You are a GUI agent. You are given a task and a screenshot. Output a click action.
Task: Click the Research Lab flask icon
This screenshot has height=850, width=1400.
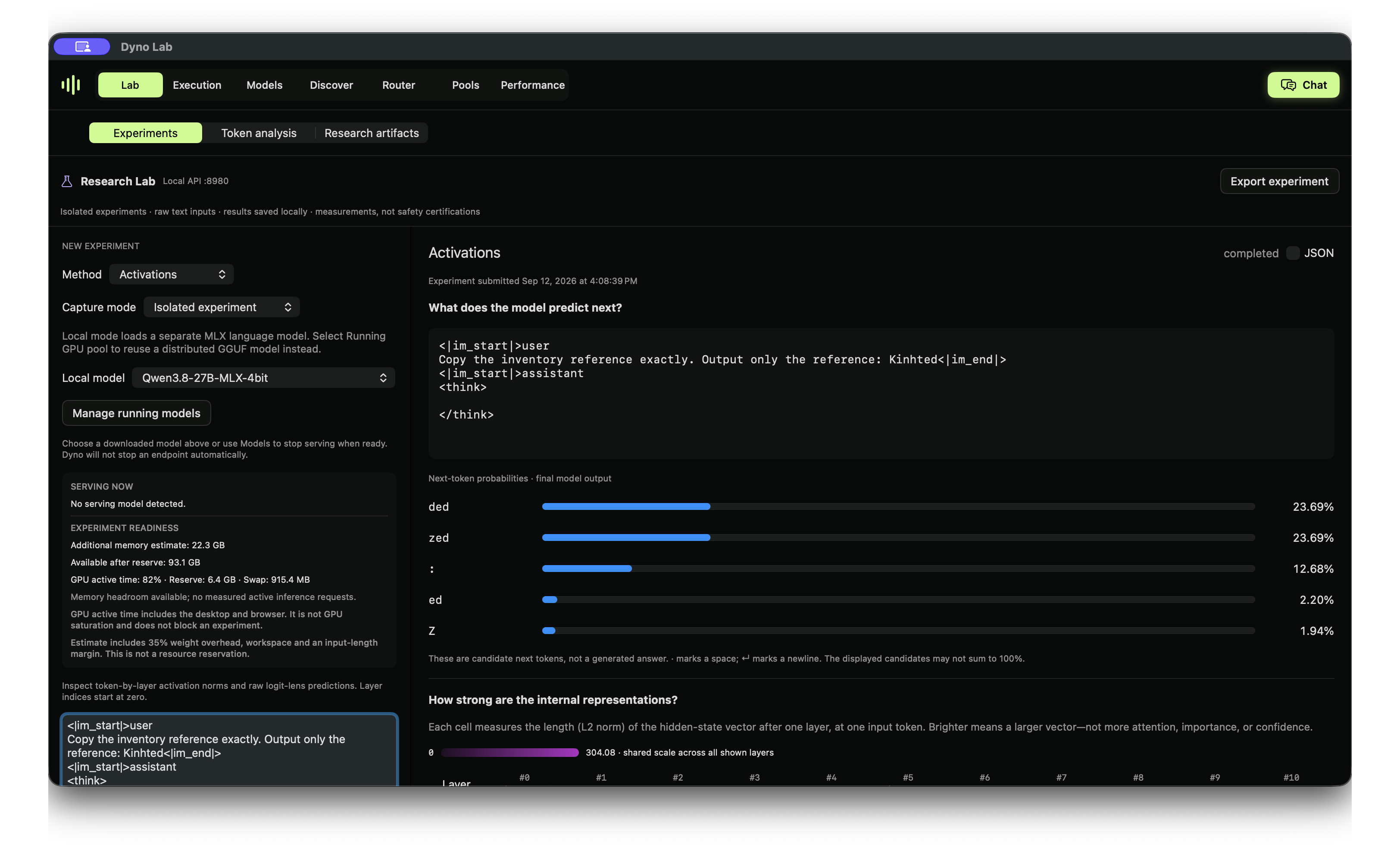66,181
